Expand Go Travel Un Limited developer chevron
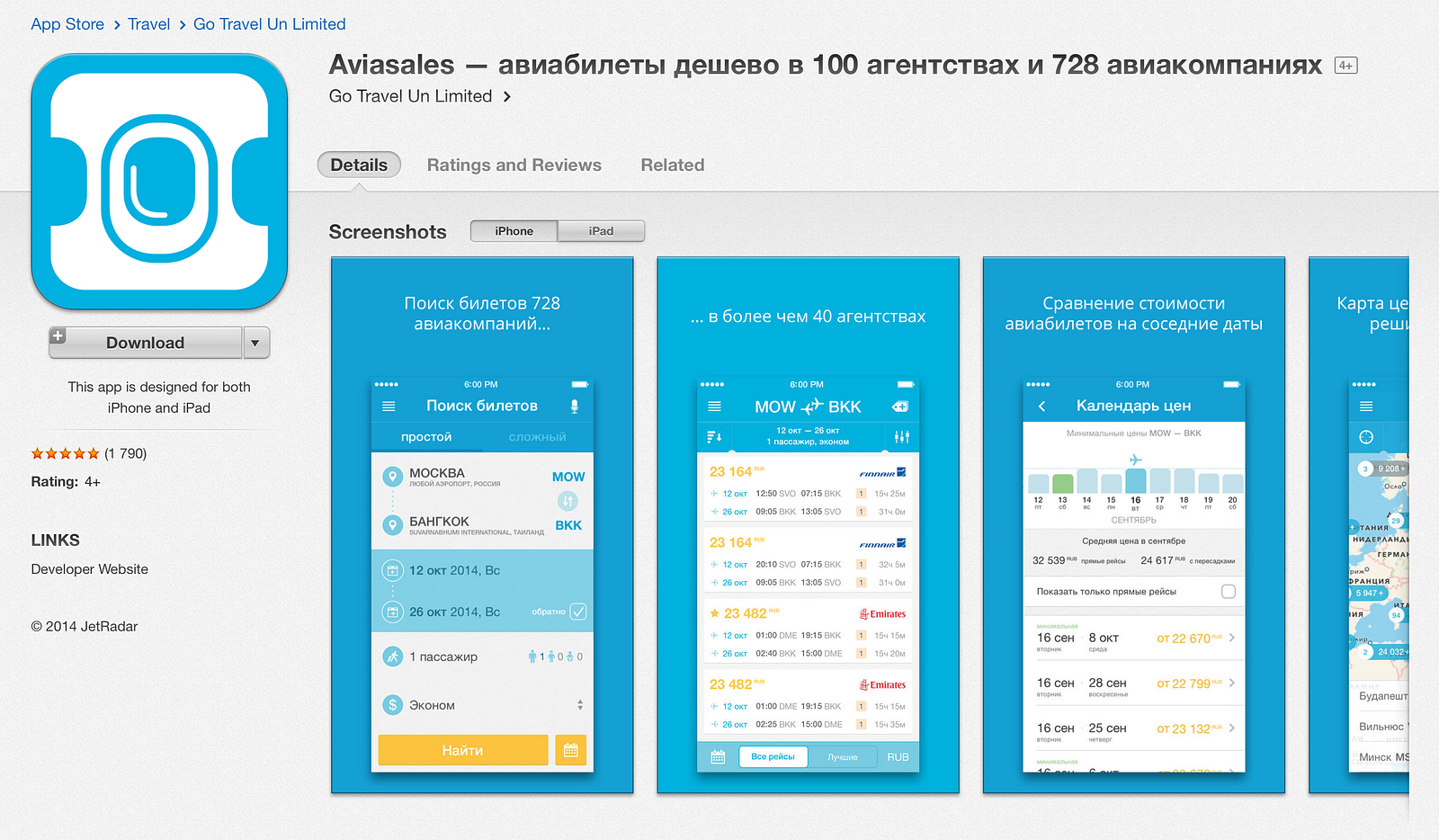The image size is (1439, 840). [507, 96]
